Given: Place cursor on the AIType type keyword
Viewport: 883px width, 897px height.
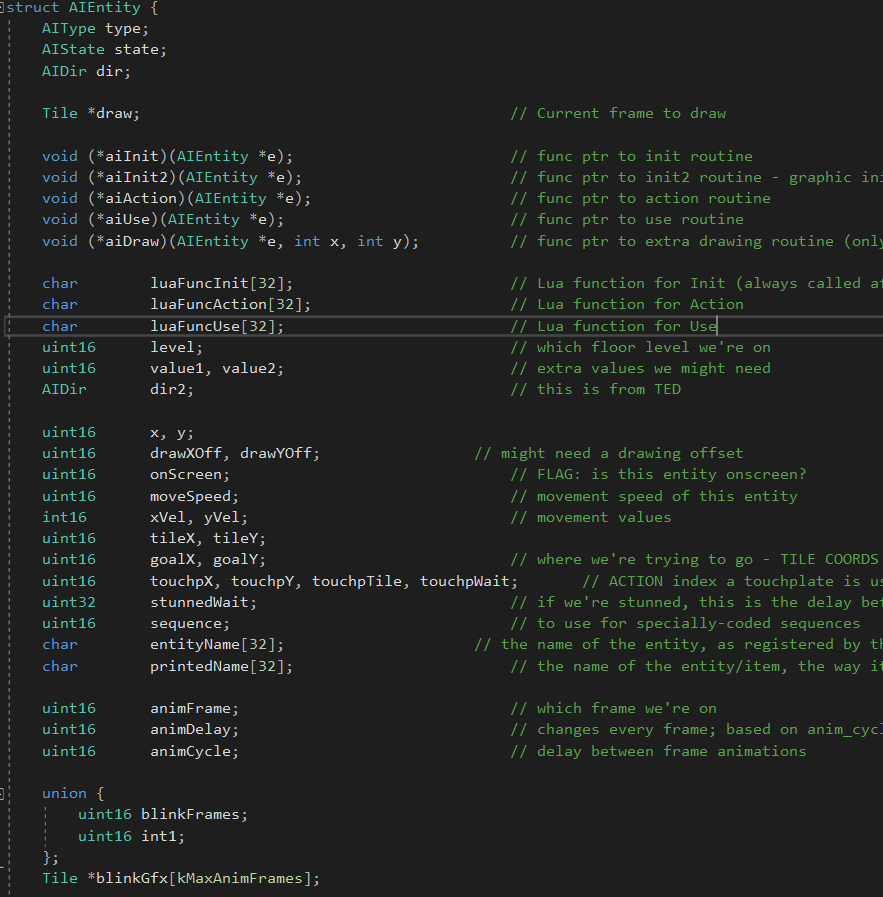Looking at the screenshot, I should click(x=69, y=29).
